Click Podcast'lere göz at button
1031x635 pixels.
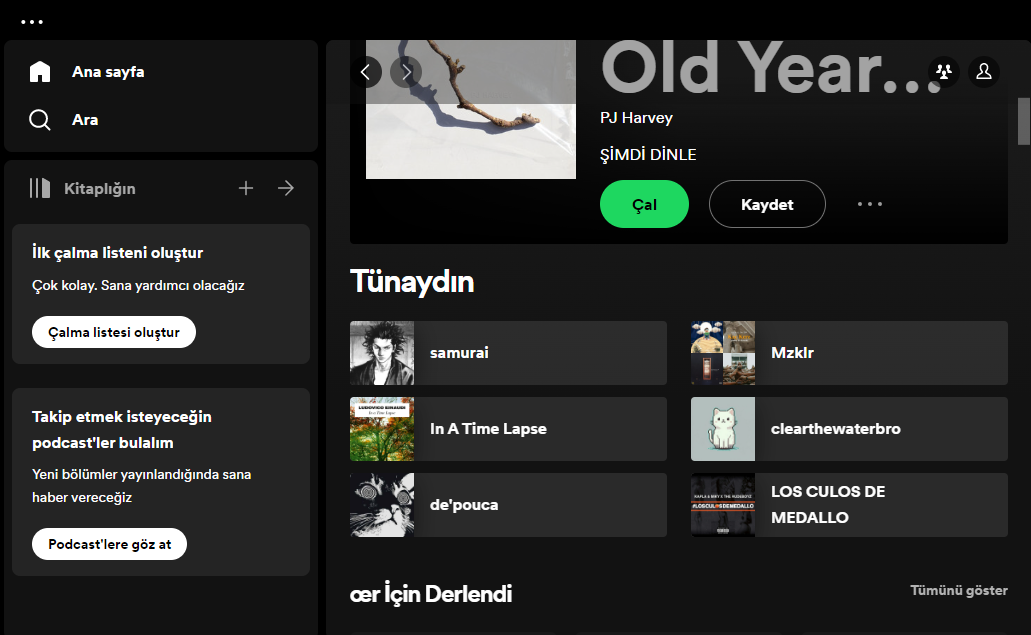coord(109,544)
